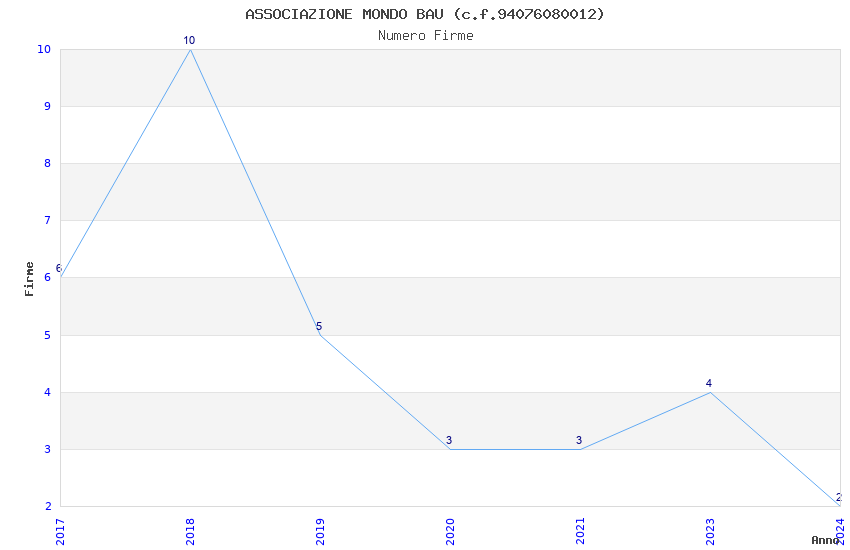Select the 2021 x-axis year label
Image resolution: width=850 pixels, height=550 pixels.
[581, 532]
